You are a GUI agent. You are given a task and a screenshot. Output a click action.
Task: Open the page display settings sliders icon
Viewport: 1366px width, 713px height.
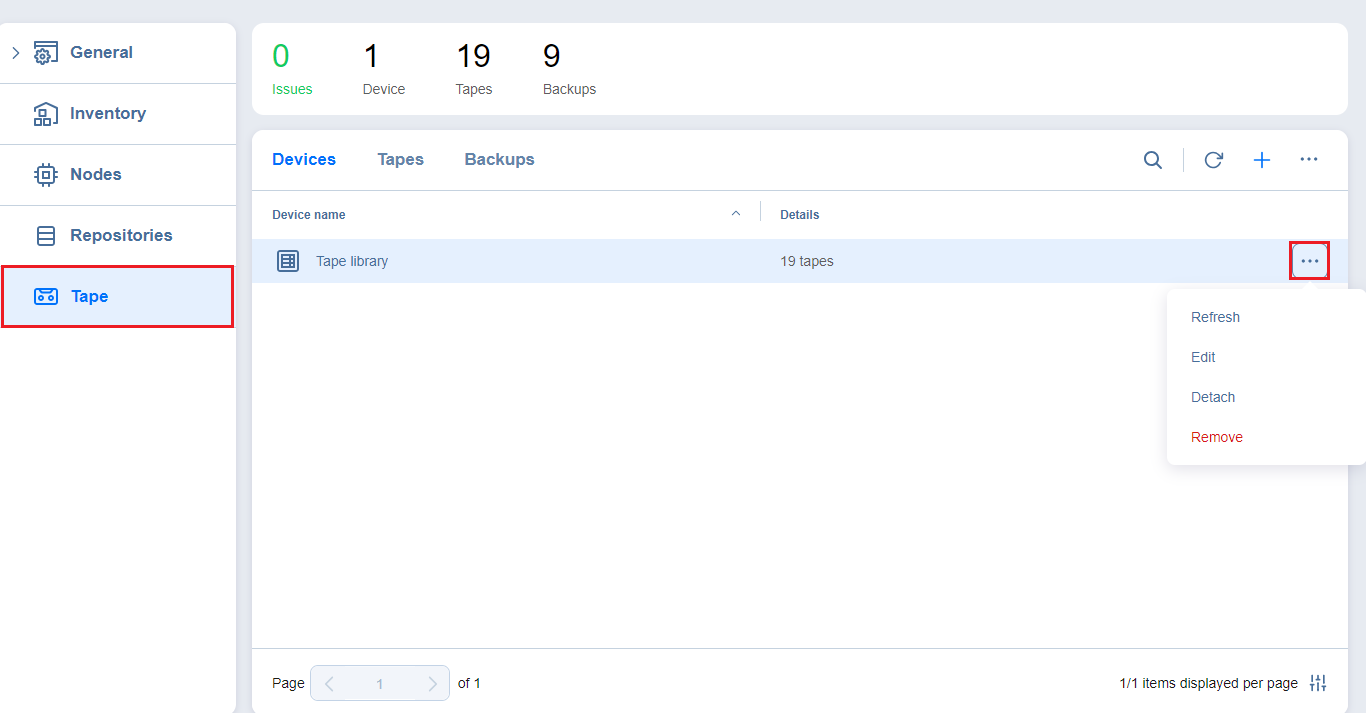(x=1318, y=683)
